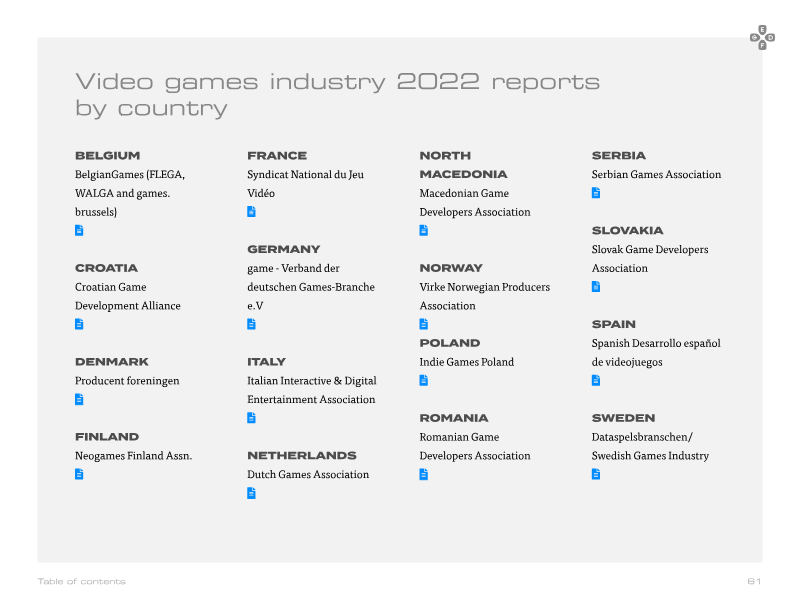Select 'Macedonian Game Developers Association' text

[475, 203]
